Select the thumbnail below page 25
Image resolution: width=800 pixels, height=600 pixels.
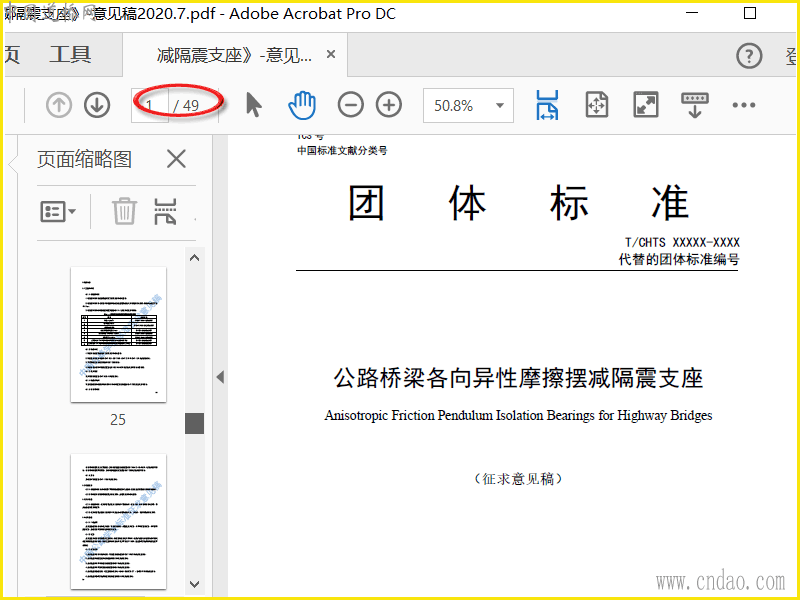coord(118,521)
